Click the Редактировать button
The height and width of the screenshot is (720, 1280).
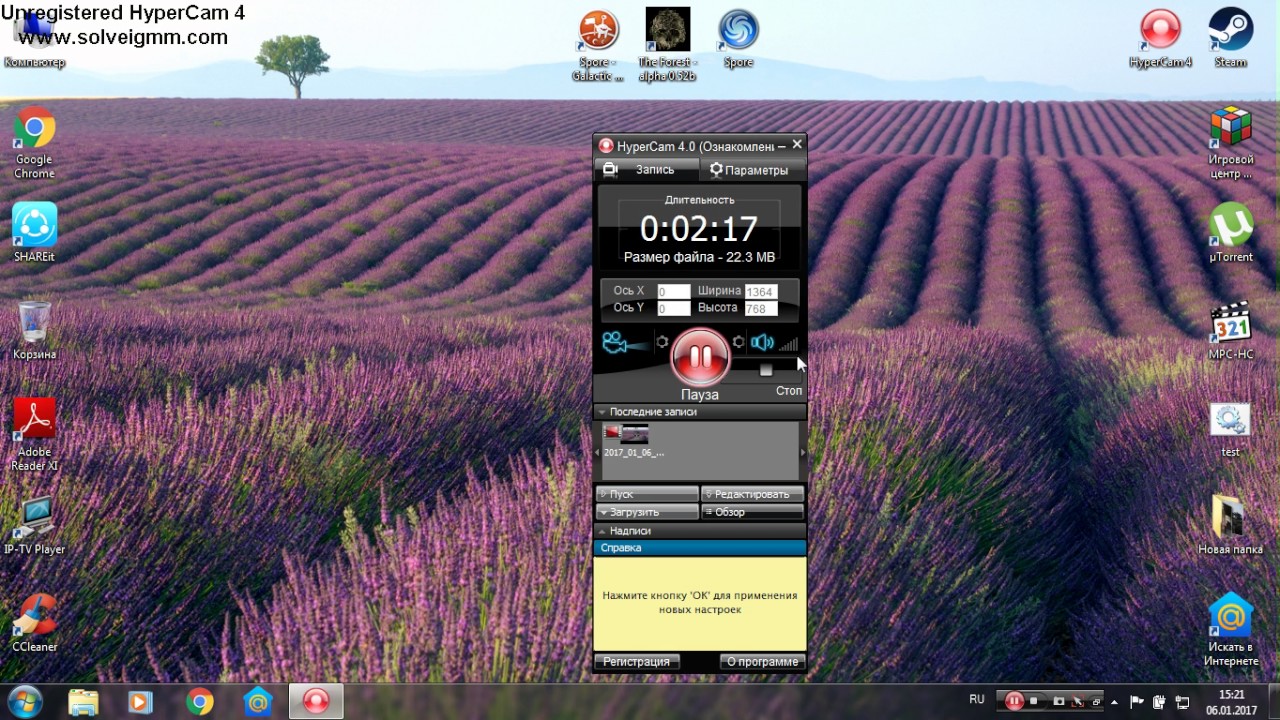[x=753, y=494]
